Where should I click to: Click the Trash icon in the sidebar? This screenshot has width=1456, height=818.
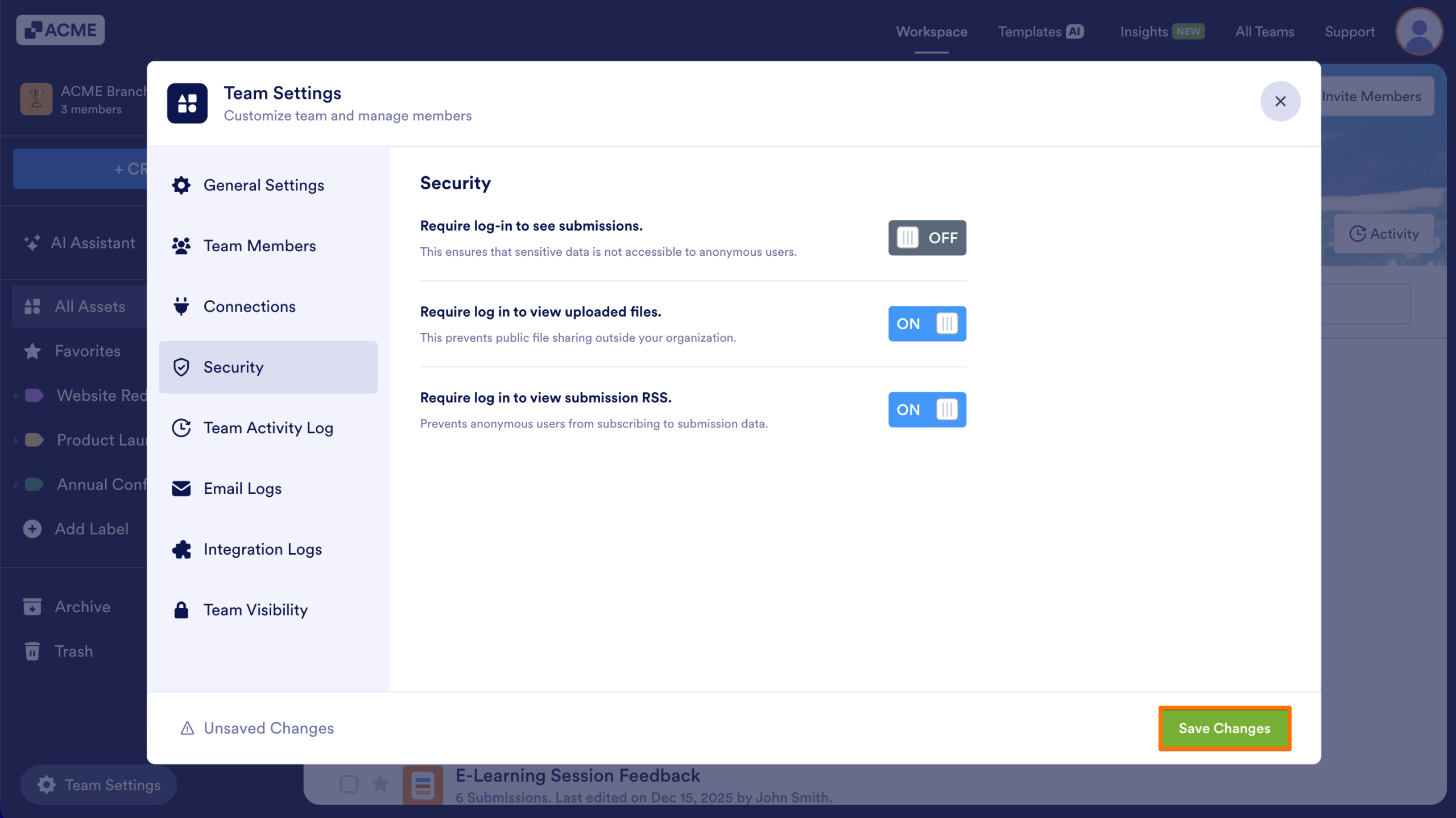[x=32, y=650]
